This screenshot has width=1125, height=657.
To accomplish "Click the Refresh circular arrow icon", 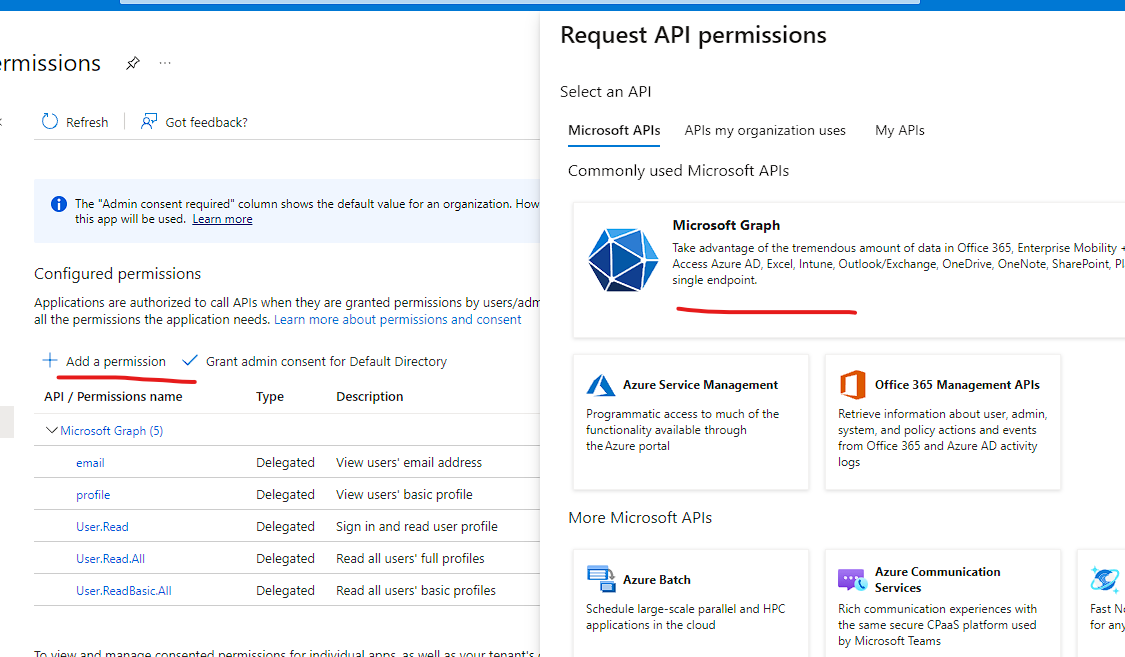I will coord(50,121).
